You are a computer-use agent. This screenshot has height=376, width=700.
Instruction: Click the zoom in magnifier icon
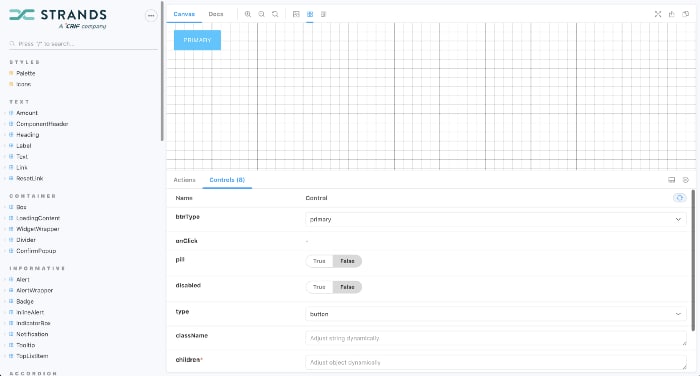coord(248,14)
